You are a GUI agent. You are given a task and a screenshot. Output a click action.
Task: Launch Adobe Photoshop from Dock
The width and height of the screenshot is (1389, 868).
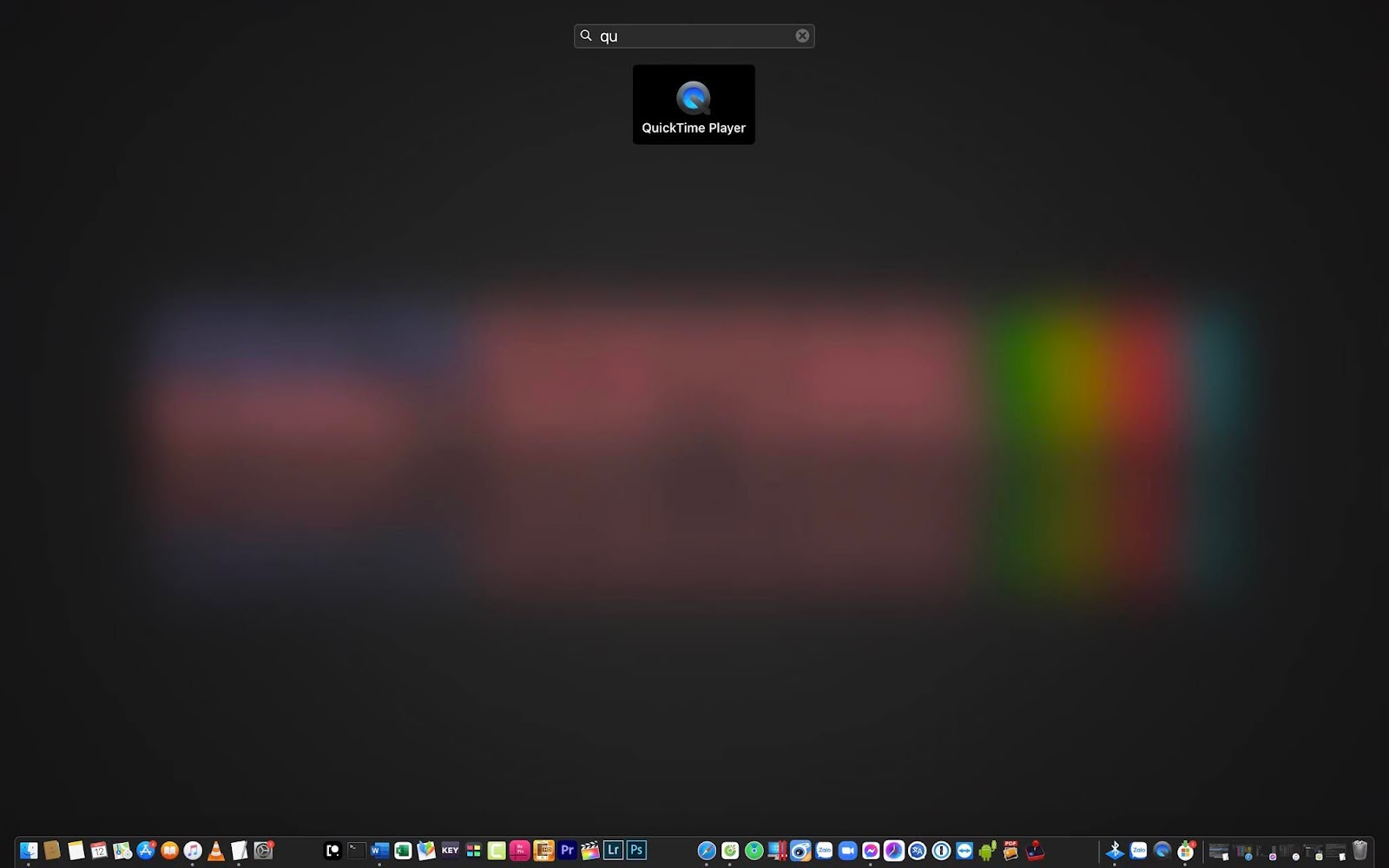(637, 850)
